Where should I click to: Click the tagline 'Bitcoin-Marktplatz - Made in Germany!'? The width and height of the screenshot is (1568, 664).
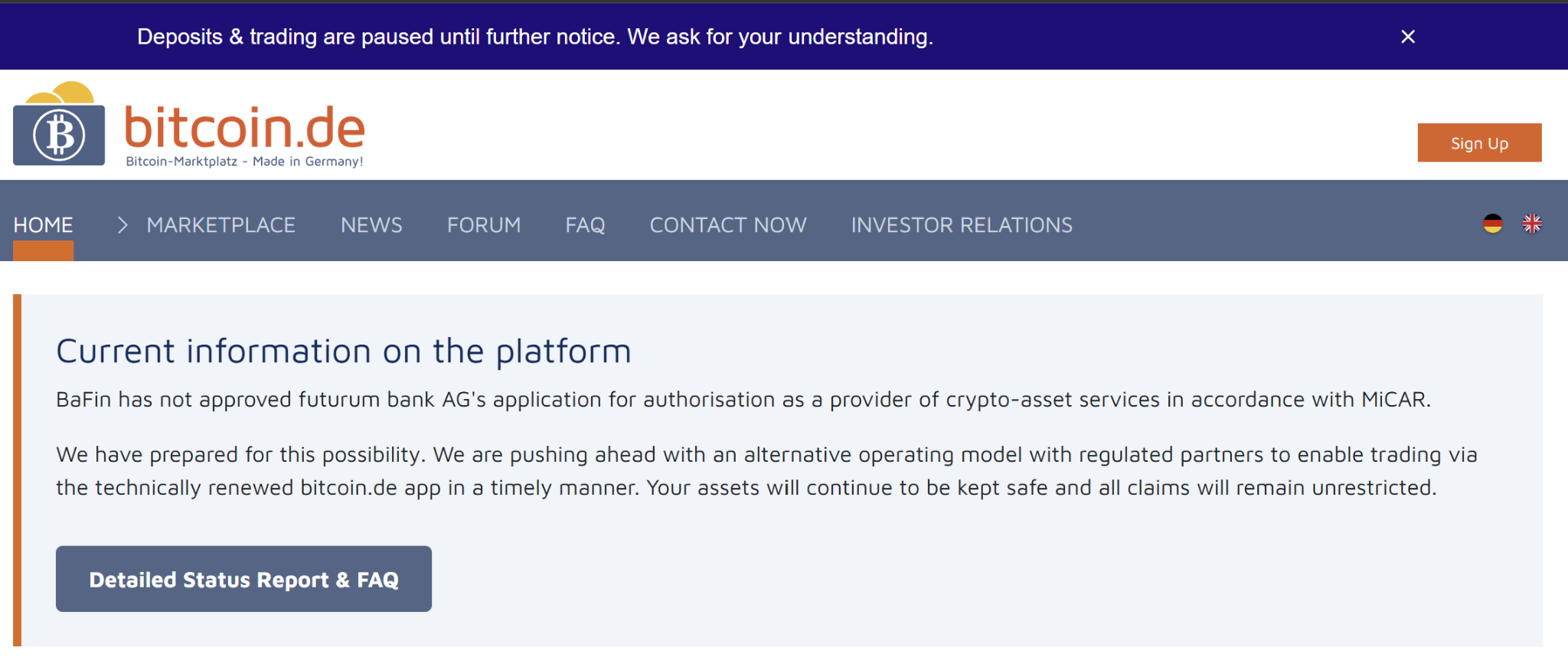[244, 162]
